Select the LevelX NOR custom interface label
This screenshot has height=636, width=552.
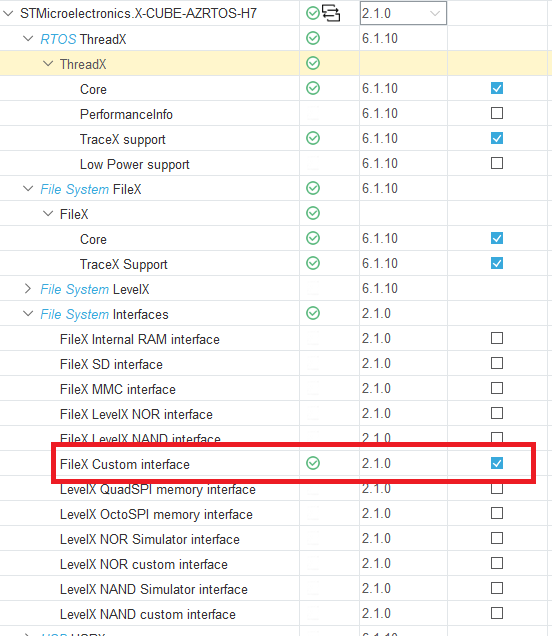144,564
